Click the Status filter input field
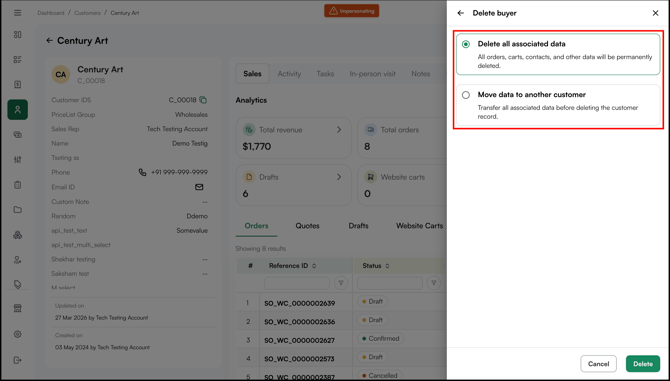Viewport: 670px width, 381px height. click(390, 283)
